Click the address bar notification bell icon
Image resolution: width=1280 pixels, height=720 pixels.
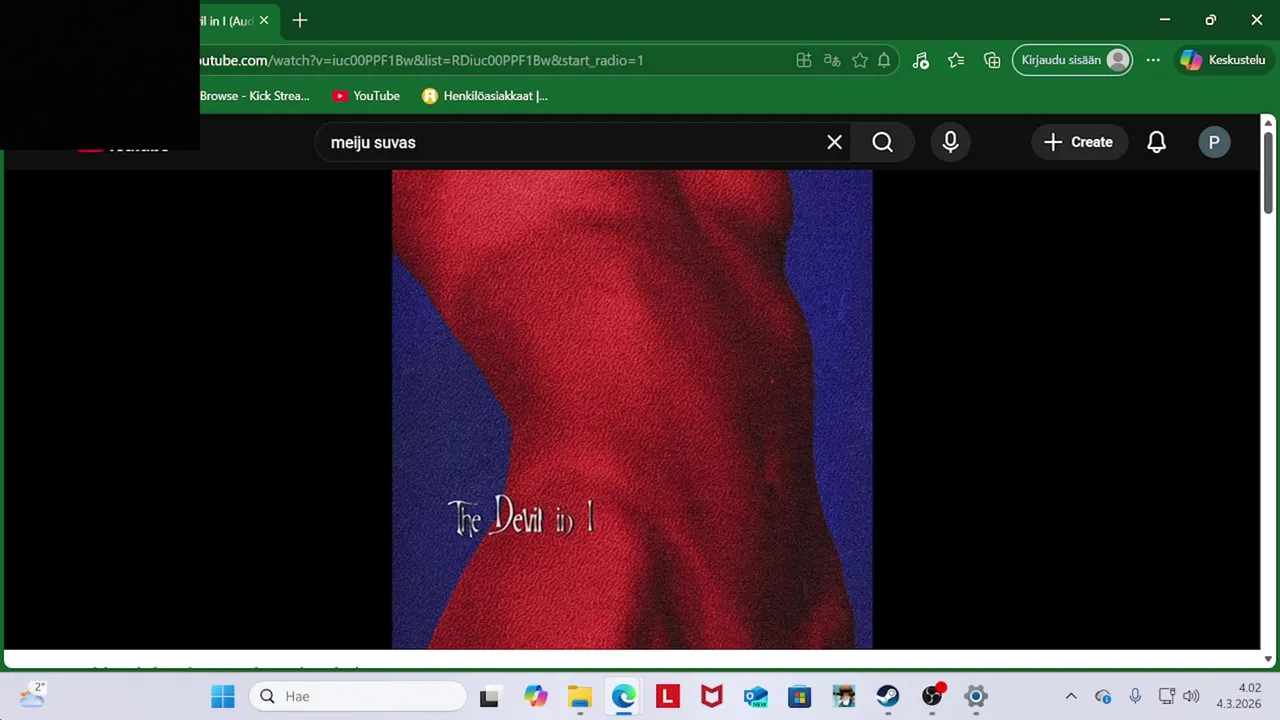884,60
